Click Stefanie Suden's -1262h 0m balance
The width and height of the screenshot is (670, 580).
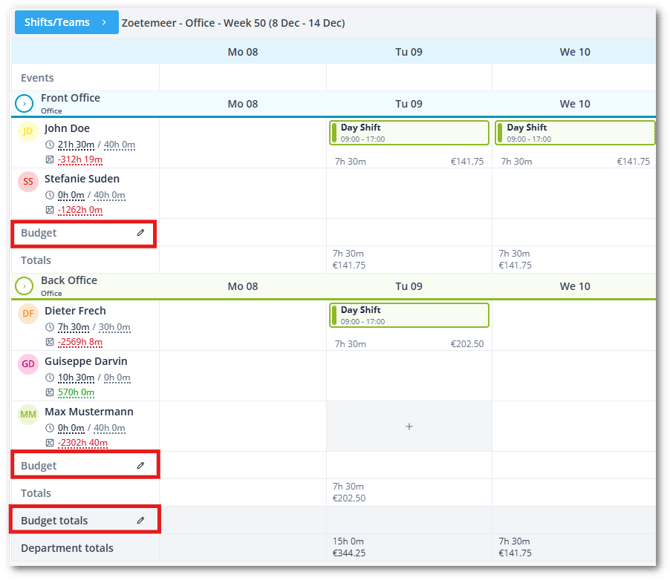coord(82,210)
